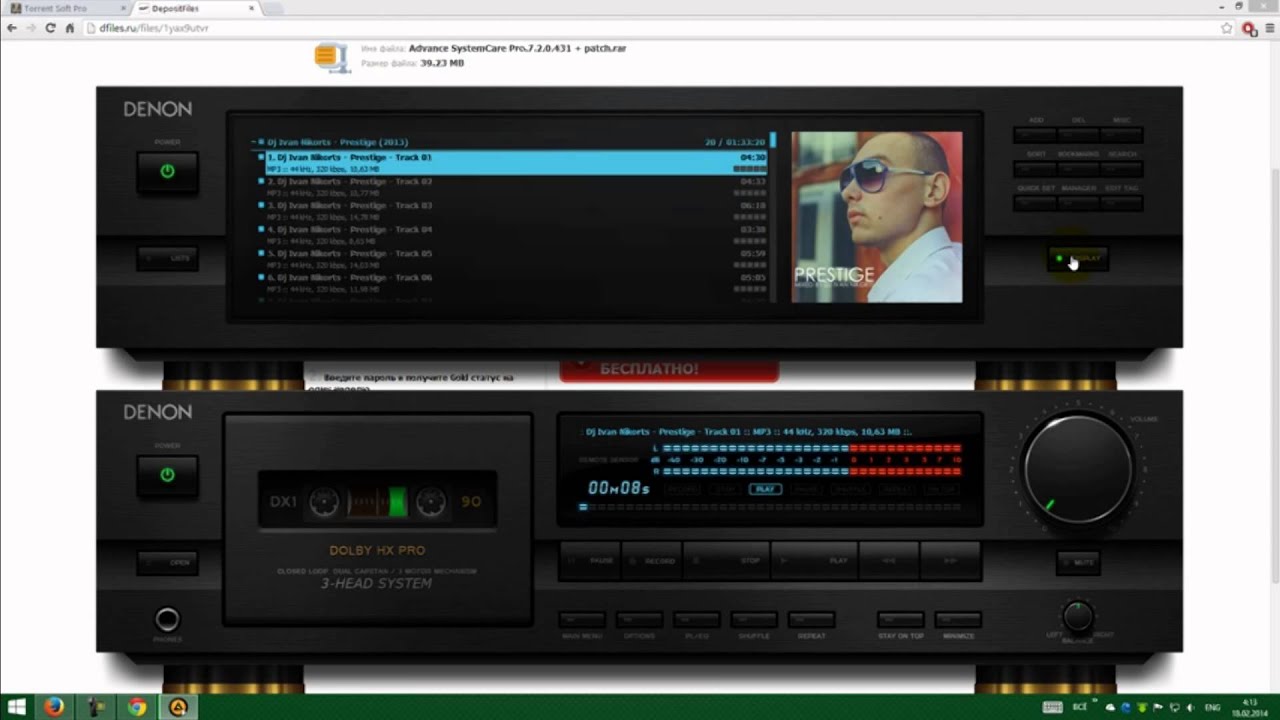Open the playlist MANAGER button
1280x720 pixels.
[x=1078, y=203]
